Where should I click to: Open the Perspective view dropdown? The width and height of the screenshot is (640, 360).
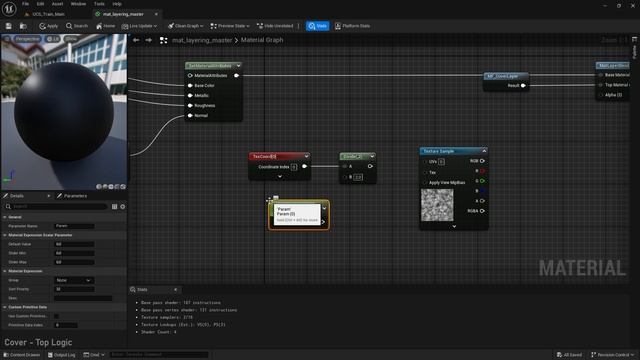(x=27, y=39)
